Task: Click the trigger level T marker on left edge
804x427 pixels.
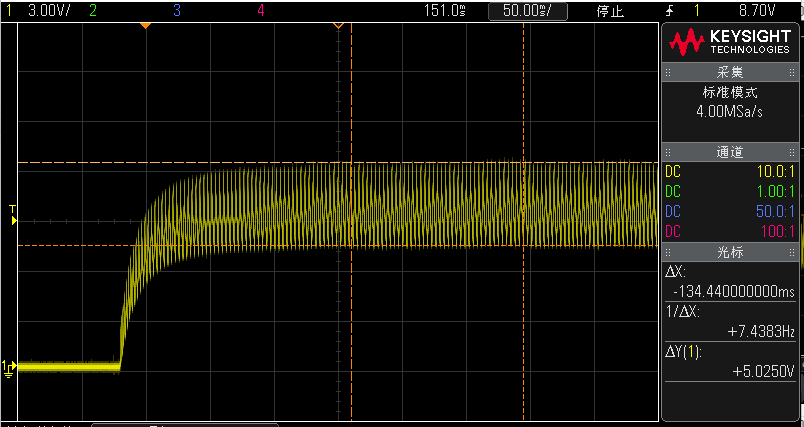Action: tap(13, 215)
